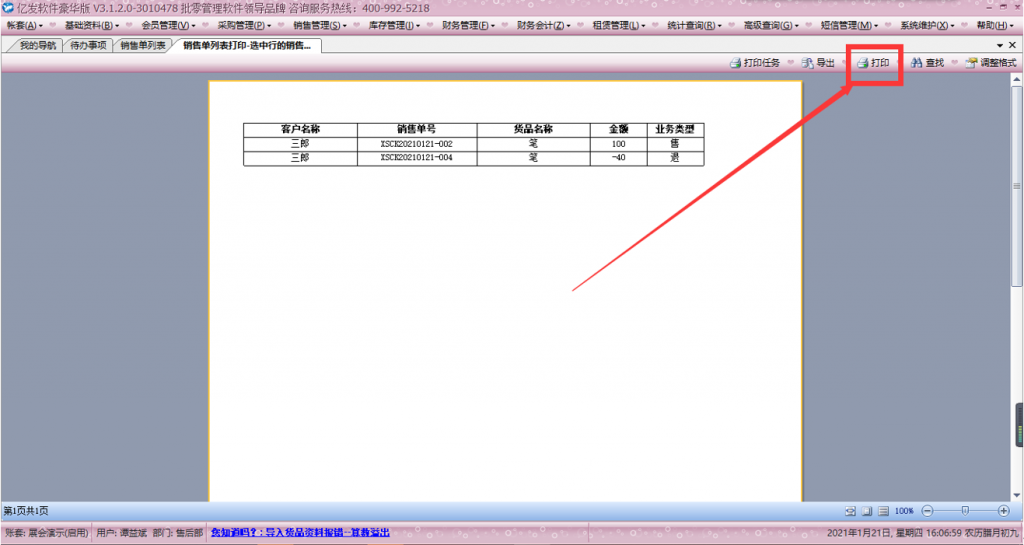Screen dimensions: 1024x545
Task: Click the 退 business type cell
Action: tap(675, 158)
